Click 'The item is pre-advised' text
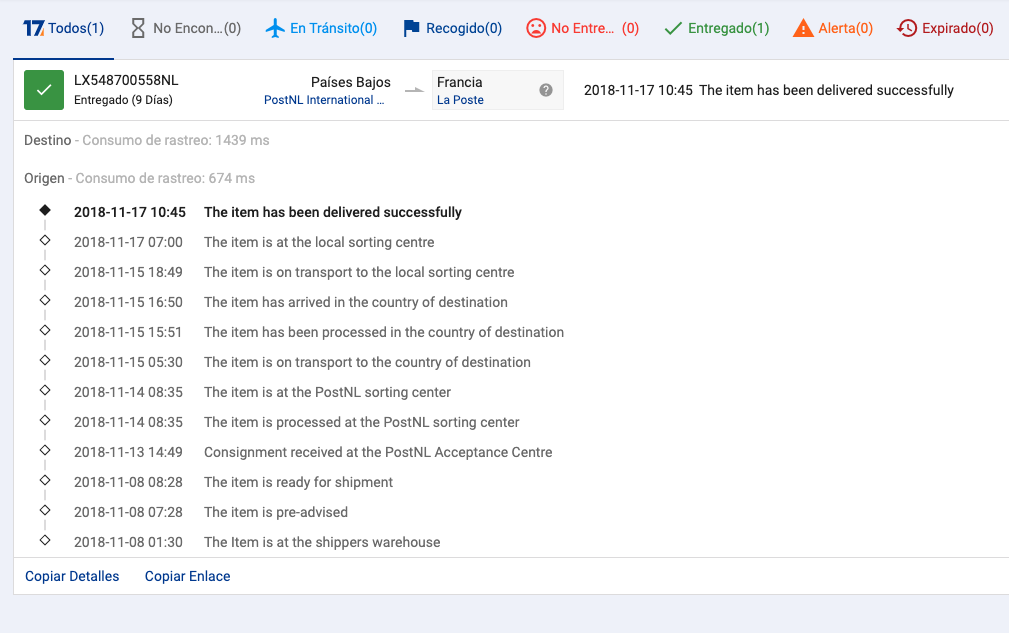 (x=276, y=513)
